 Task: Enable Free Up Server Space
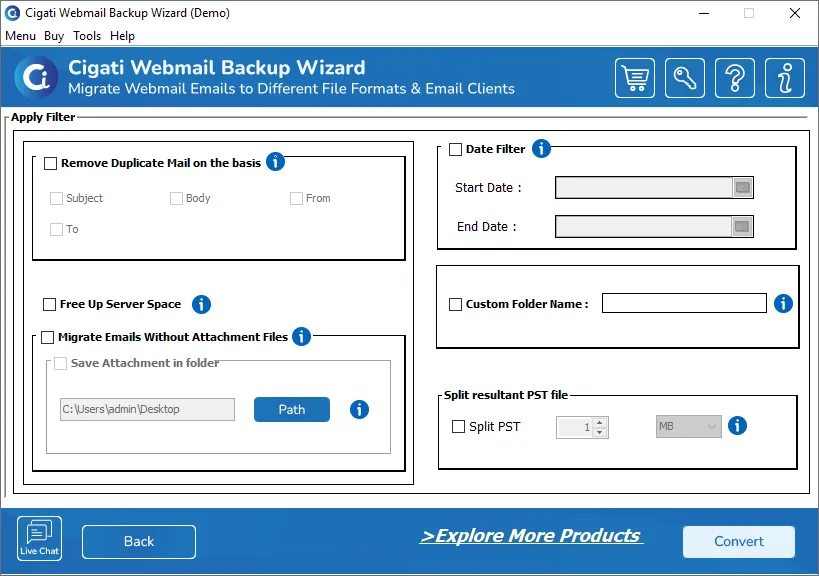(49, 304)
